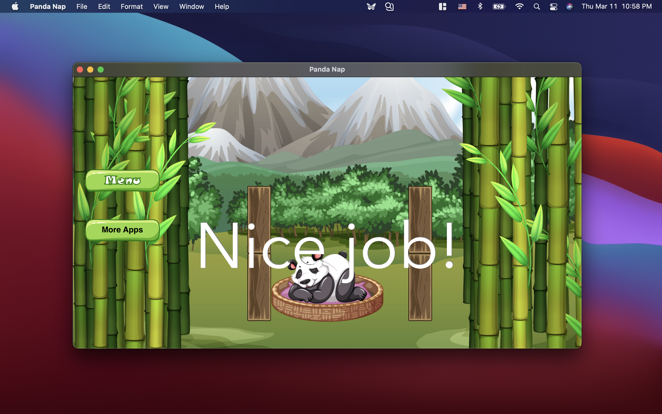Open the View menu

[x=160, y=7]
